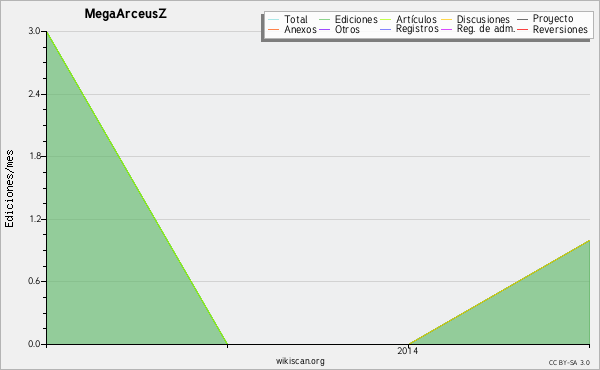Viewport: 600px width, 370px height.
Task: Select the Ediciones legend entry
Action: click(x=348, y=19)
